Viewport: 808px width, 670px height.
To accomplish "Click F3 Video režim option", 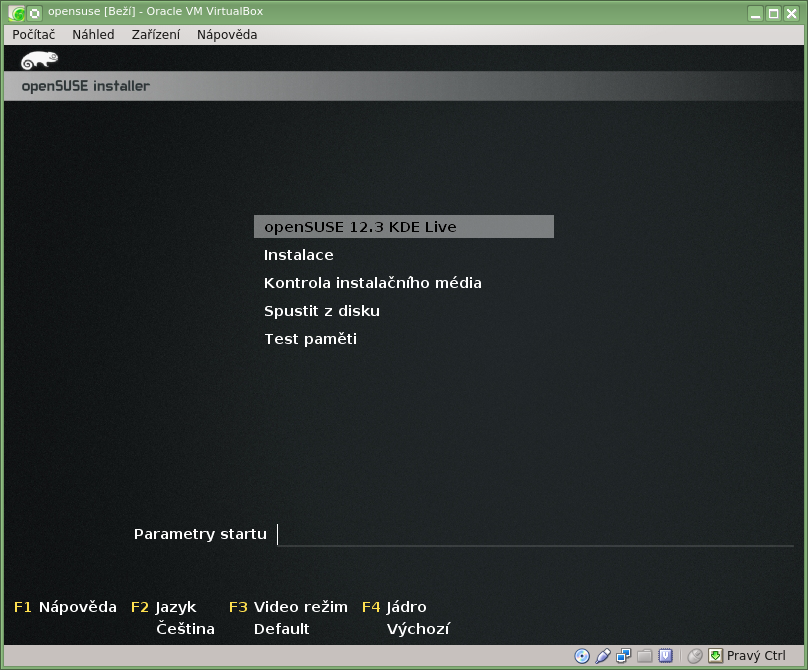I will (x=288, y=607).
